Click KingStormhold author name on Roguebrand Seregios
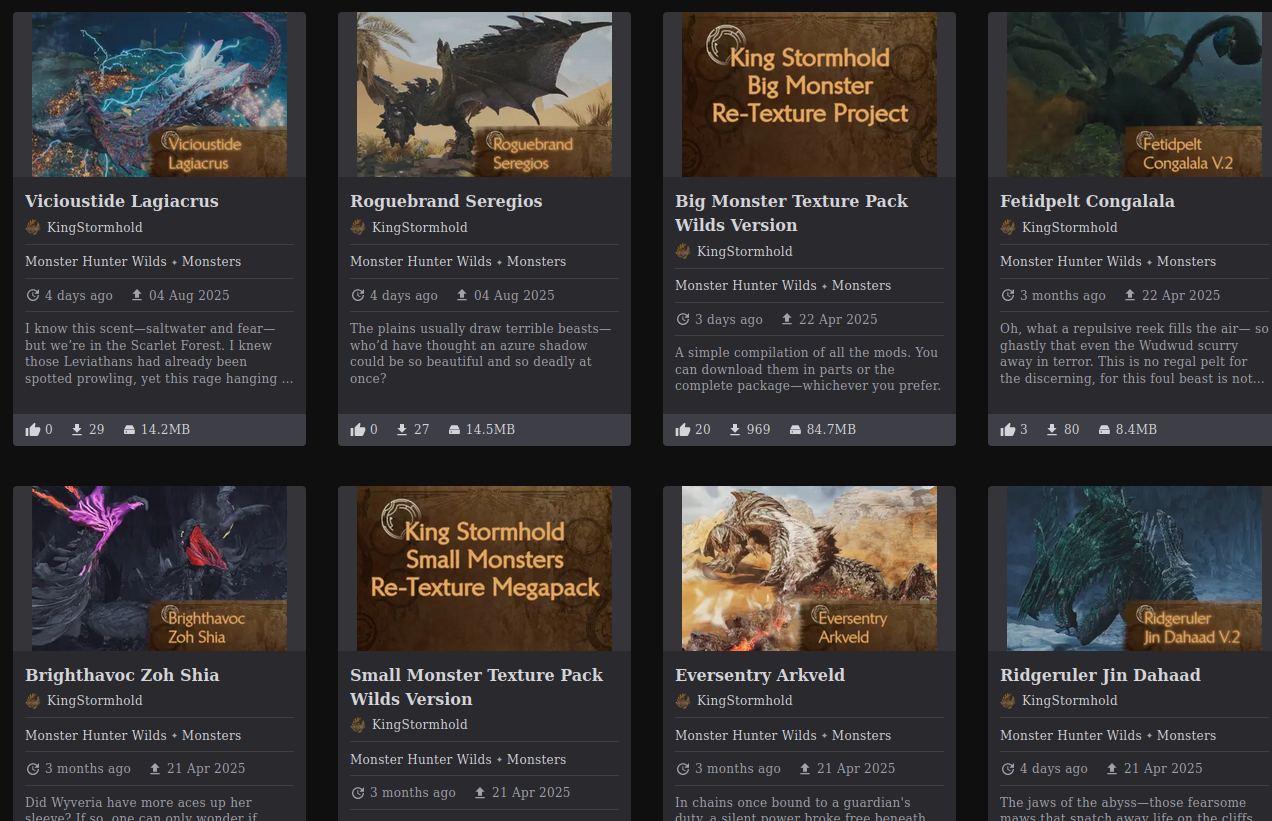 (x=420, y=227)
